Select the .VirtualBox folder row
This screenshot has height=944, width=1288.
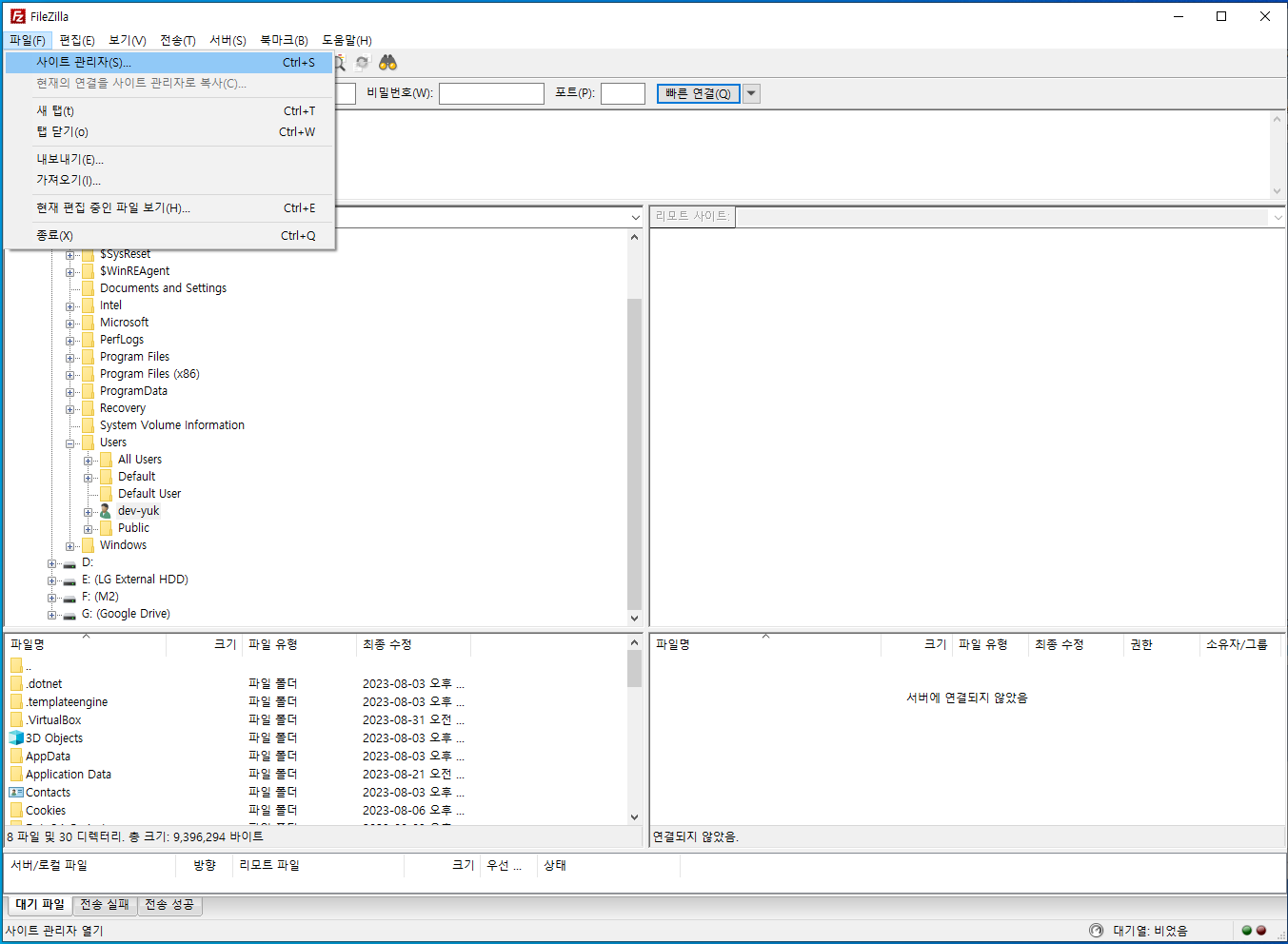click(x=316, y=719)
